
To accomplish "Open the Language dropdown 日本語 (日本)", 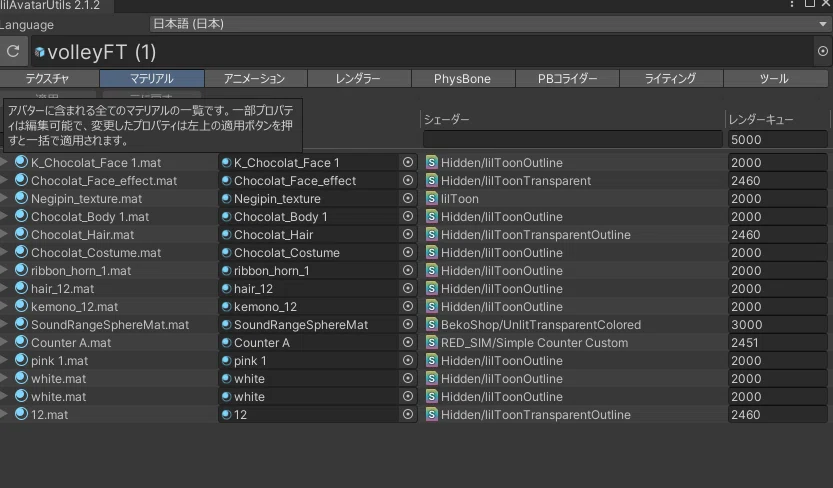I will (x=489, y=24).
